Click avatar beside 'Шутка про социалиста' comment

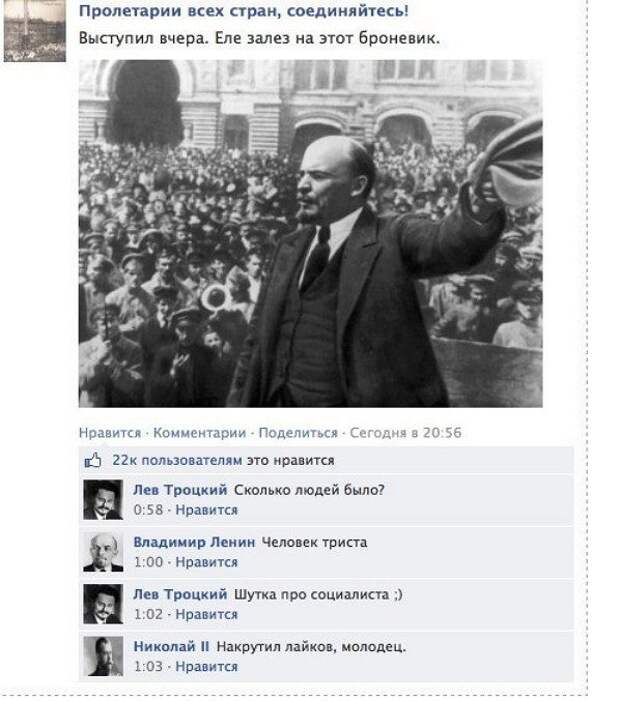click(x=103, y=604)
